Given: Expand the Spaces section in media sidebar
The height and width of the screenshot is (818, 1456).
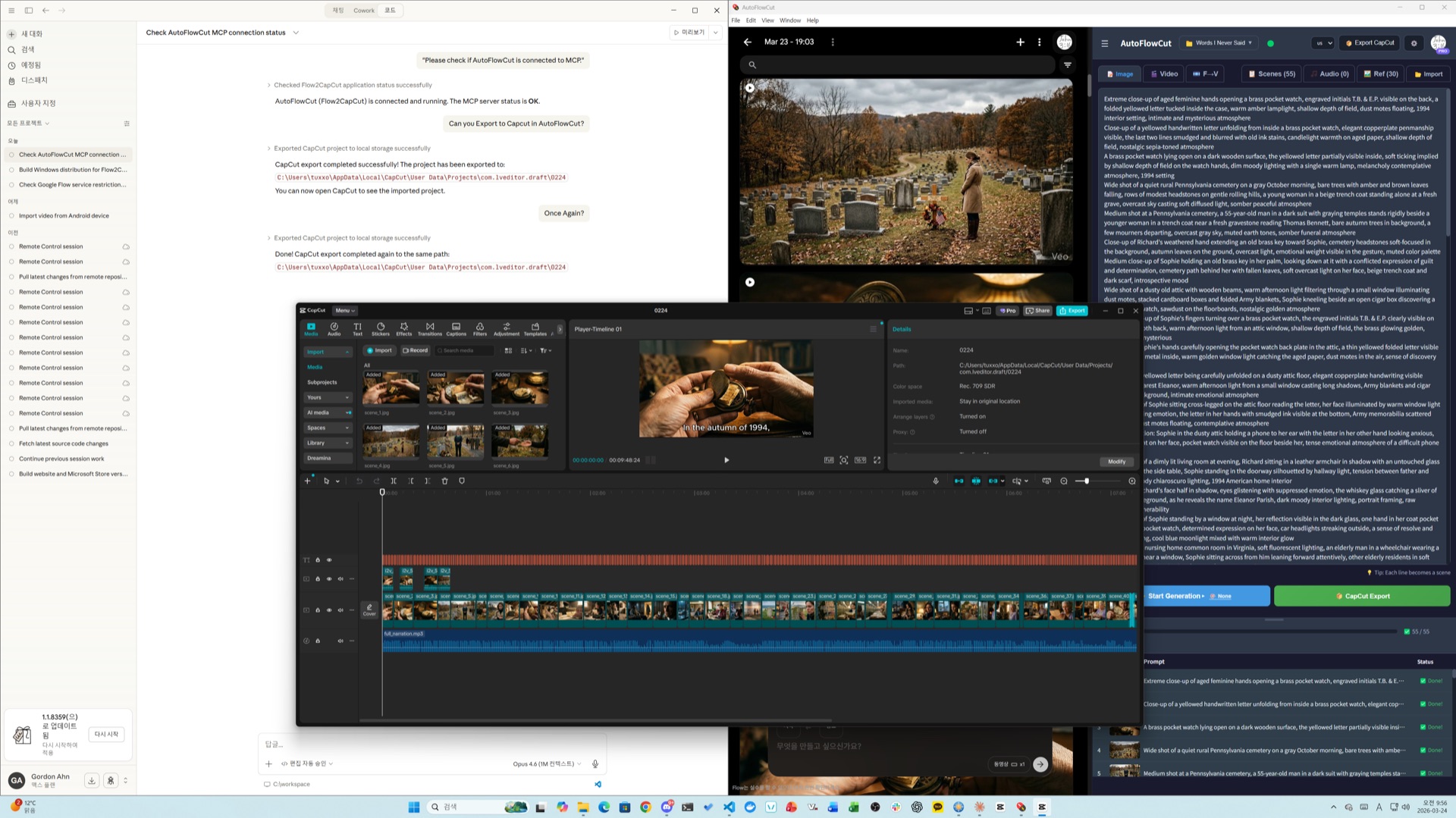Looking at the screenshot, I should 328,428.
